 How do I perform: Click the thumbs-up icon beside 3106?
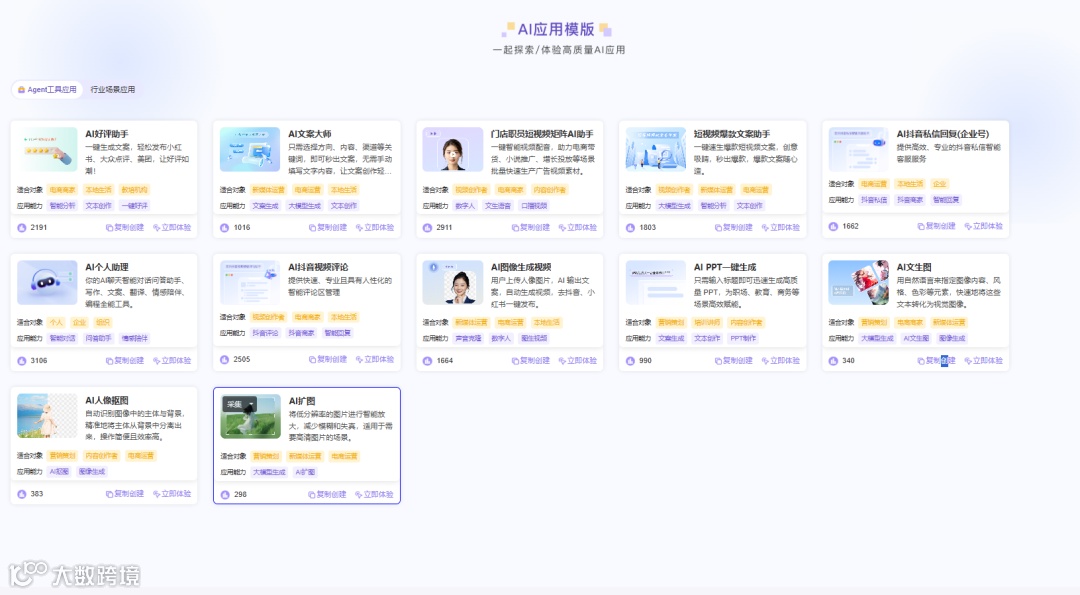tap(21, 360)
